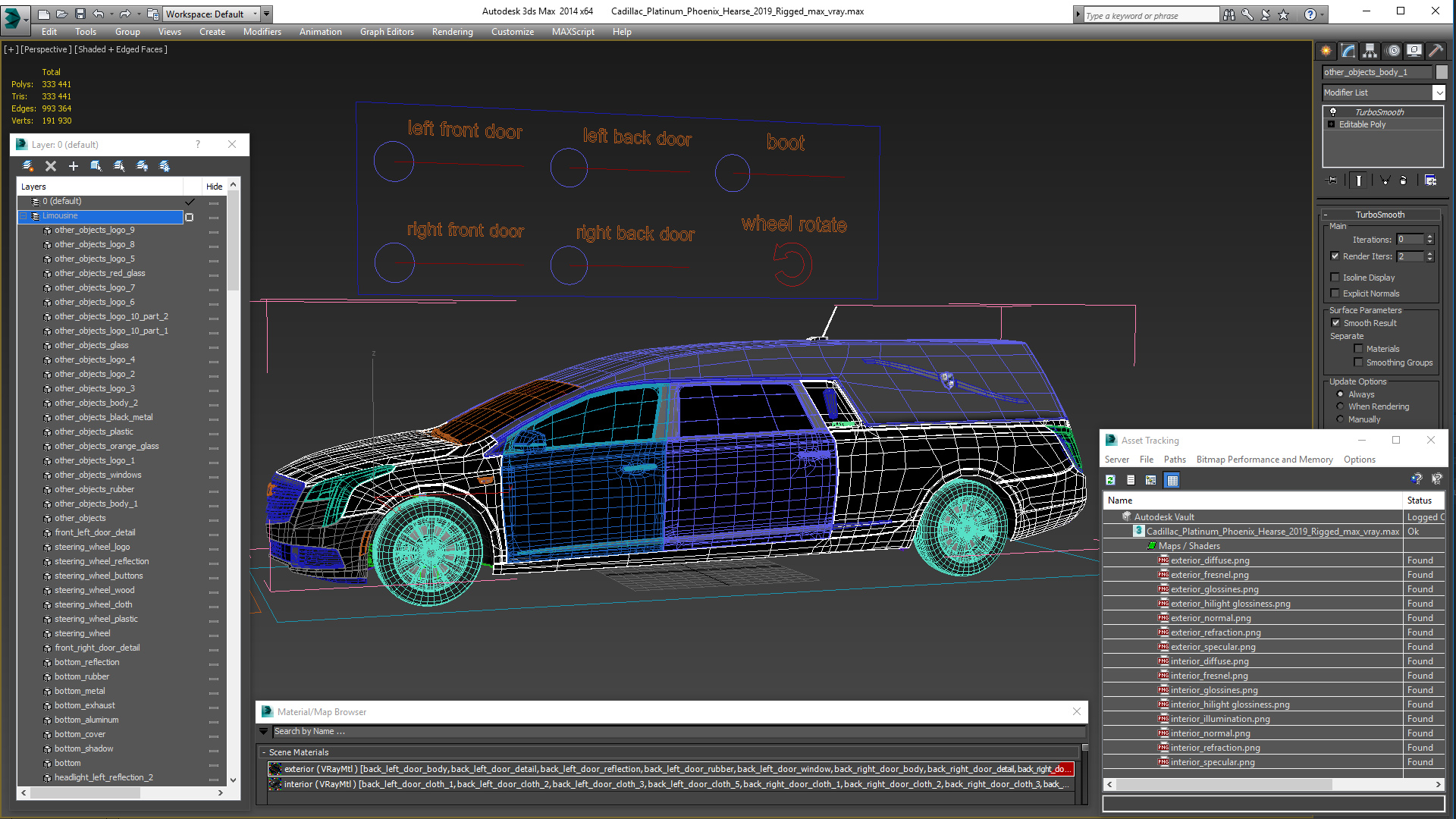Click the Redo arrow icon
1456x819 pixels.
click(125, 14)
